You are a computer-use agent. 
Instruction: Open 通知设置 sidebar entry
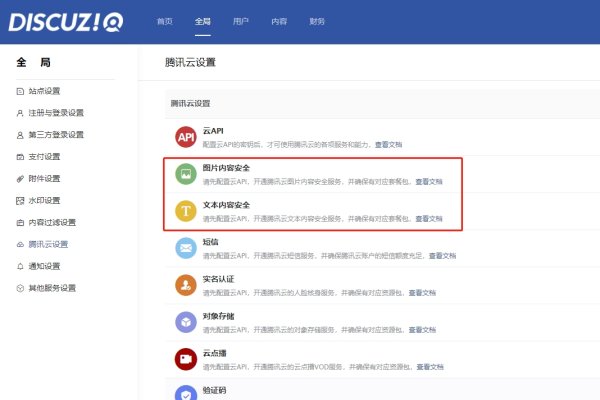pos(44,266)
